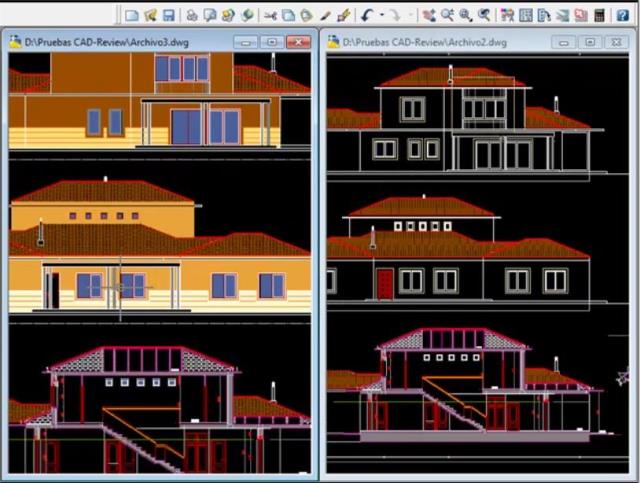Click the Copy icon in toolbar
The image size is (640, 483).
(x=289, y=16)
